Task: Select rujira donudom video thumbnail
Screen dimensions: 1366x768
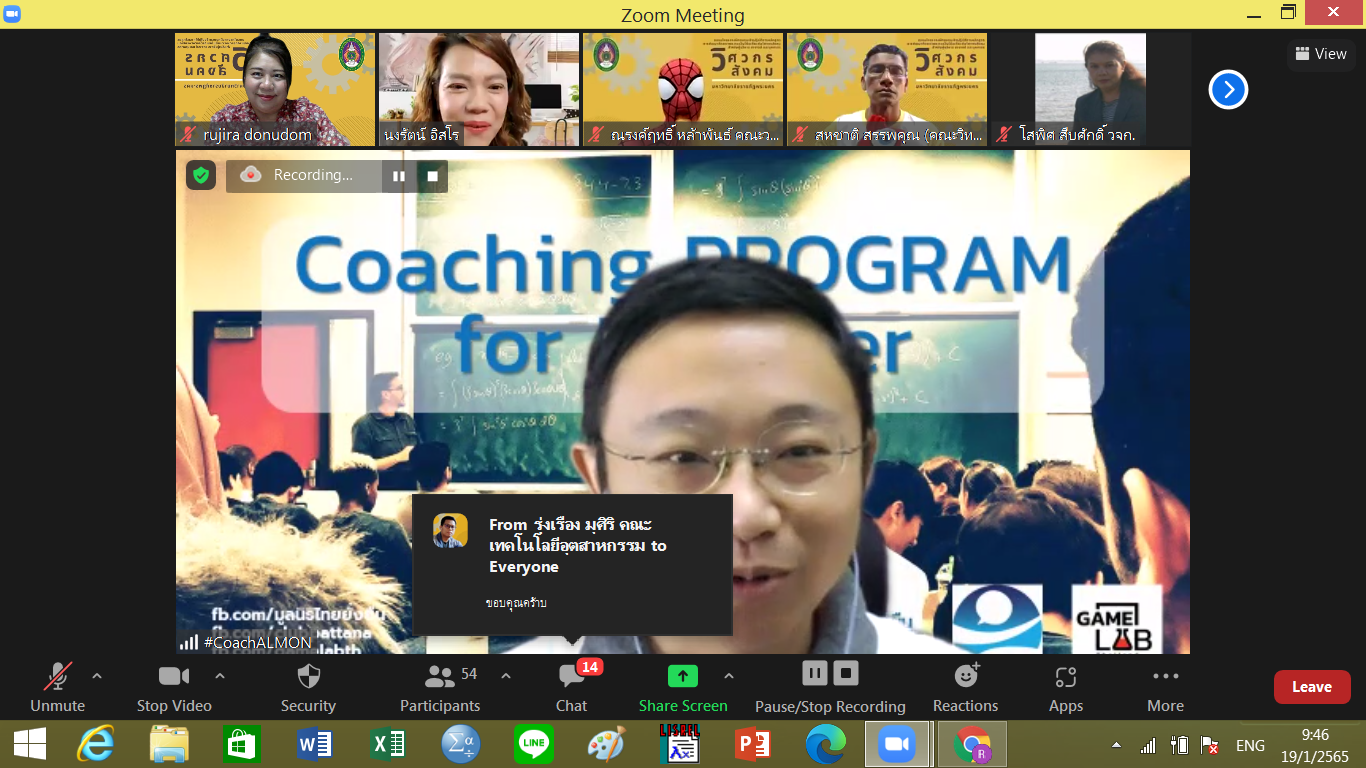Action: tap(275, 90)
